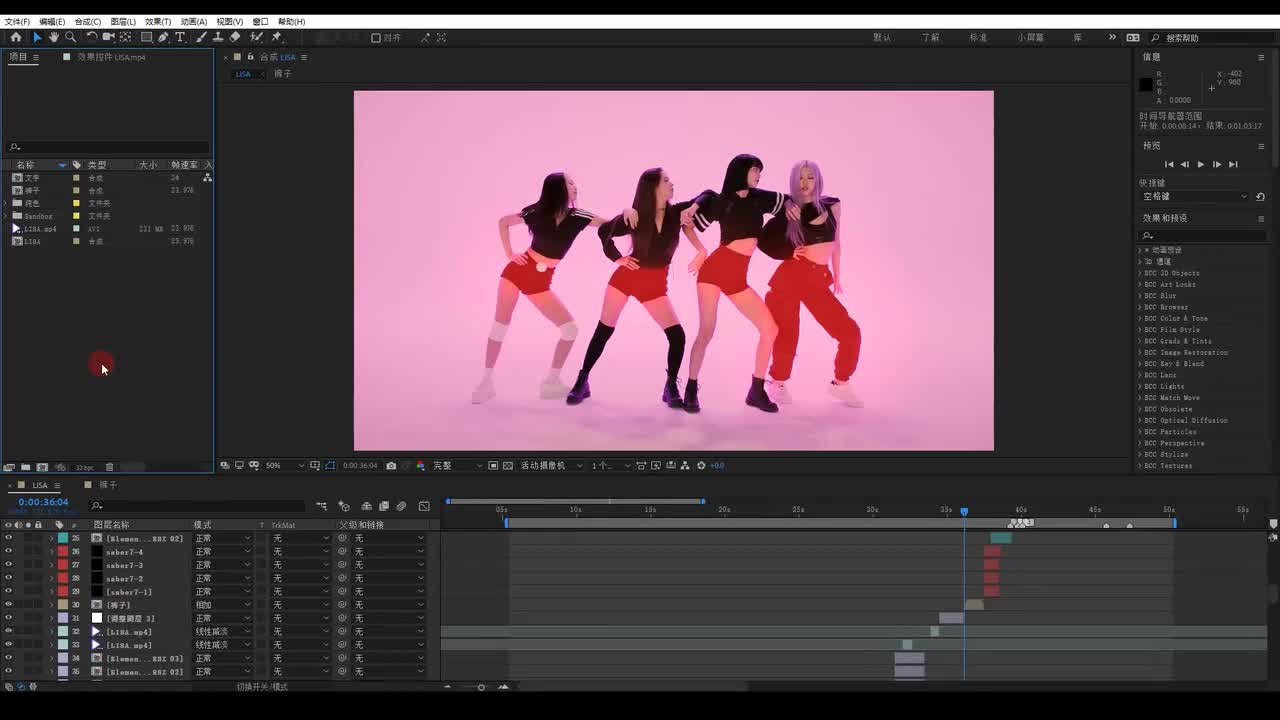Viewport: 1280px width, 720px height.
Task: Select the Zoom magnifier tool
Action: click(x=70, y=37)
